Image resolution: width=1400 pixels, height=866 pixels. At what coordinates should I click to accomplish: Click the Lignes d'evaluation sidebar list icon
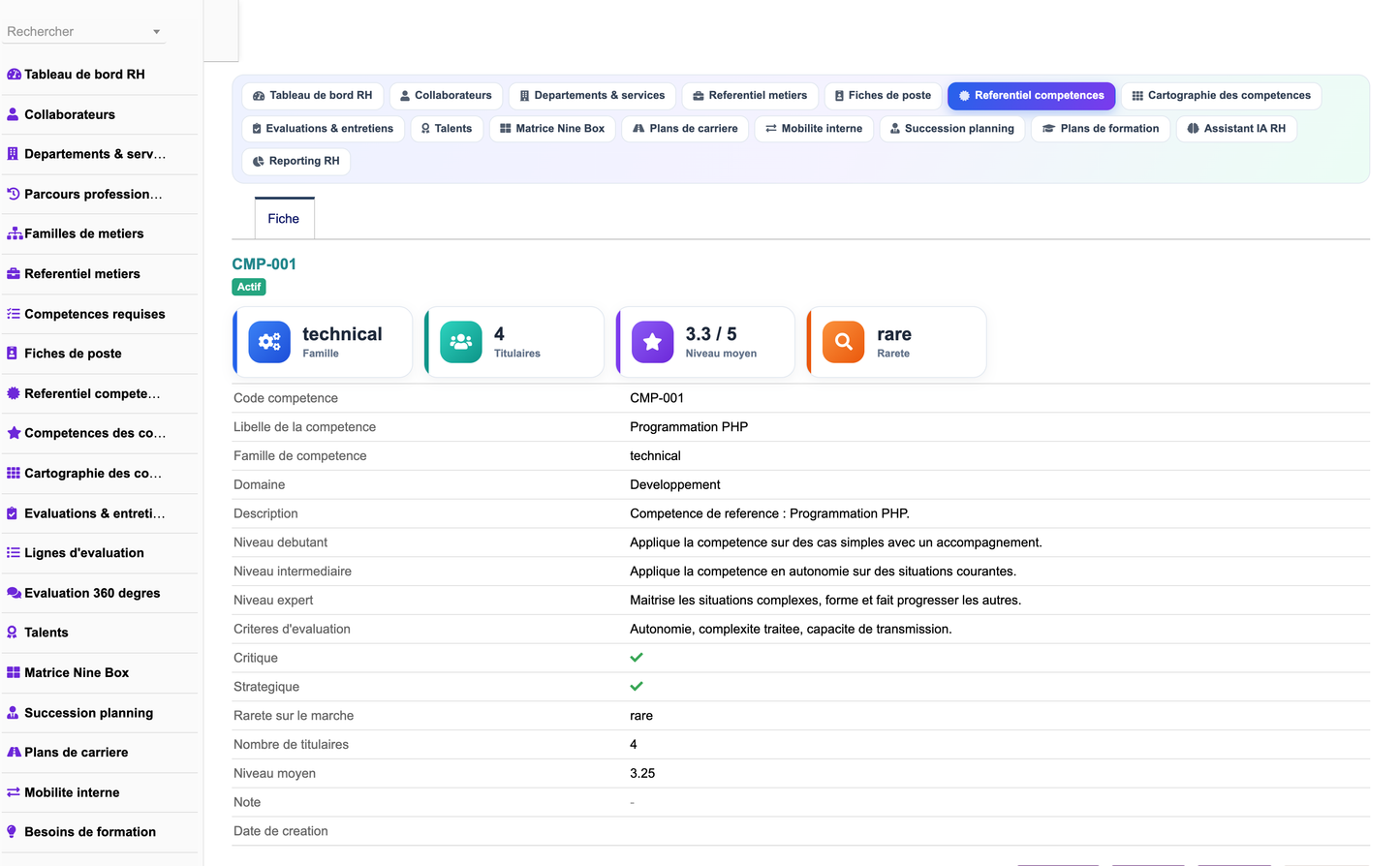(14, 553)
